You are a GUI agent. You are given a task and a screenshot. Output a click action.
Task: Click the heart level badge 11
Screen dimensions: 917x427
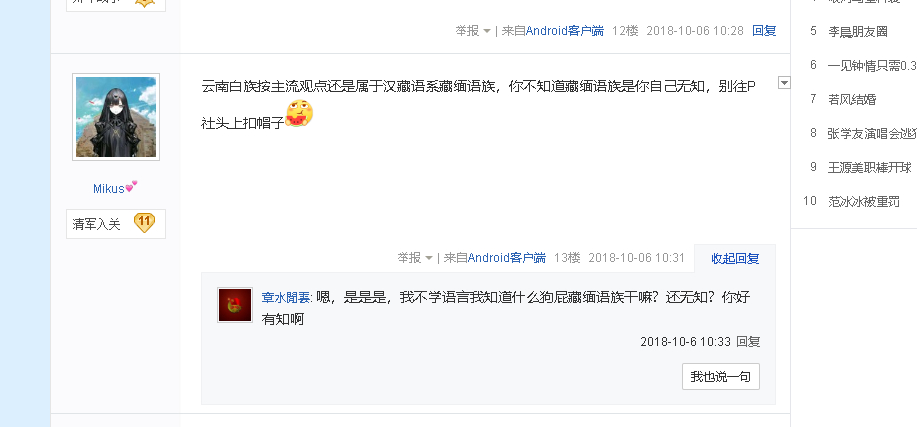tap(144, 223)
